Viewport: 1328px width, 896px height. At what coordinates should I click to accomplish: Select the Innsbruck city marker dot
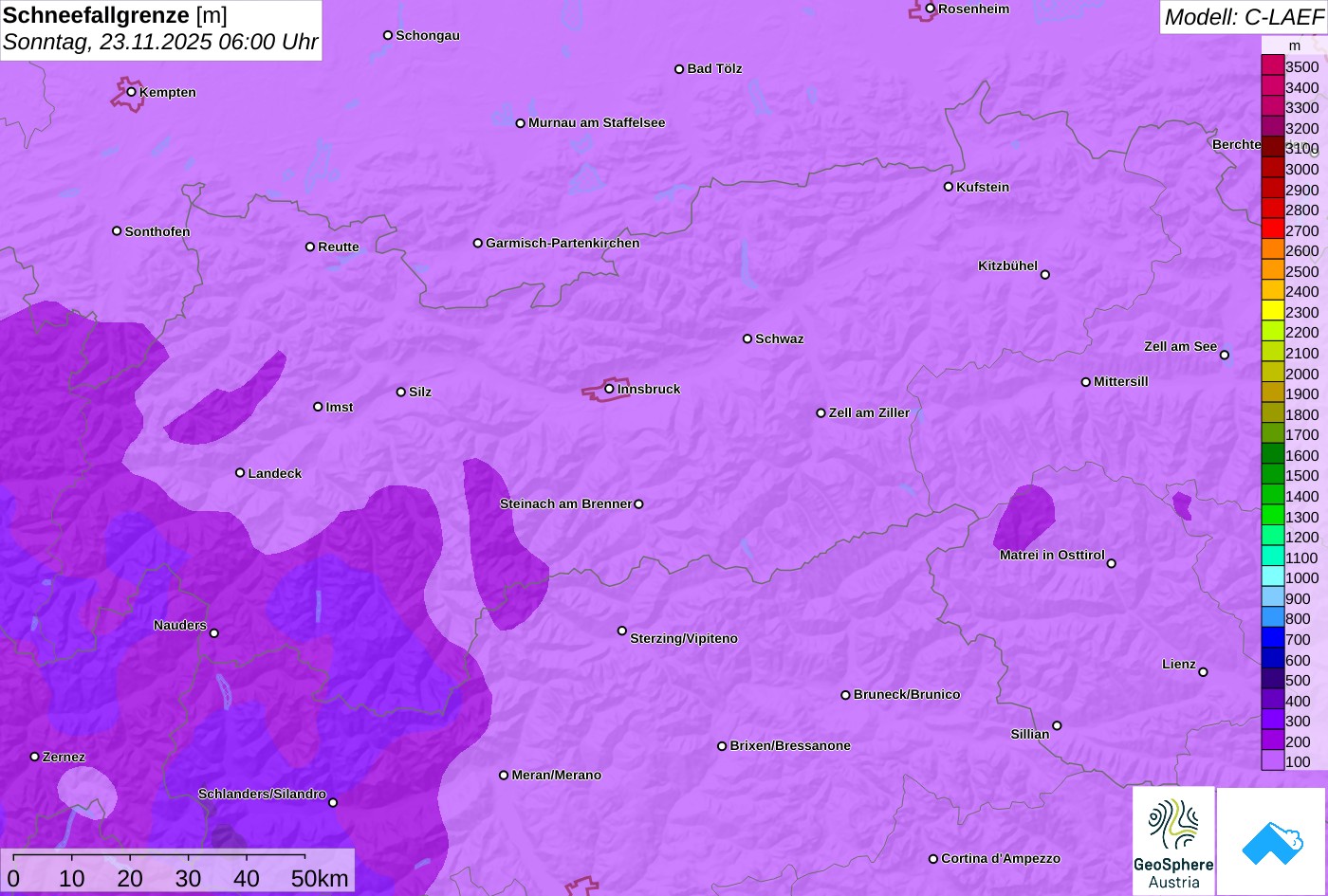609,389
